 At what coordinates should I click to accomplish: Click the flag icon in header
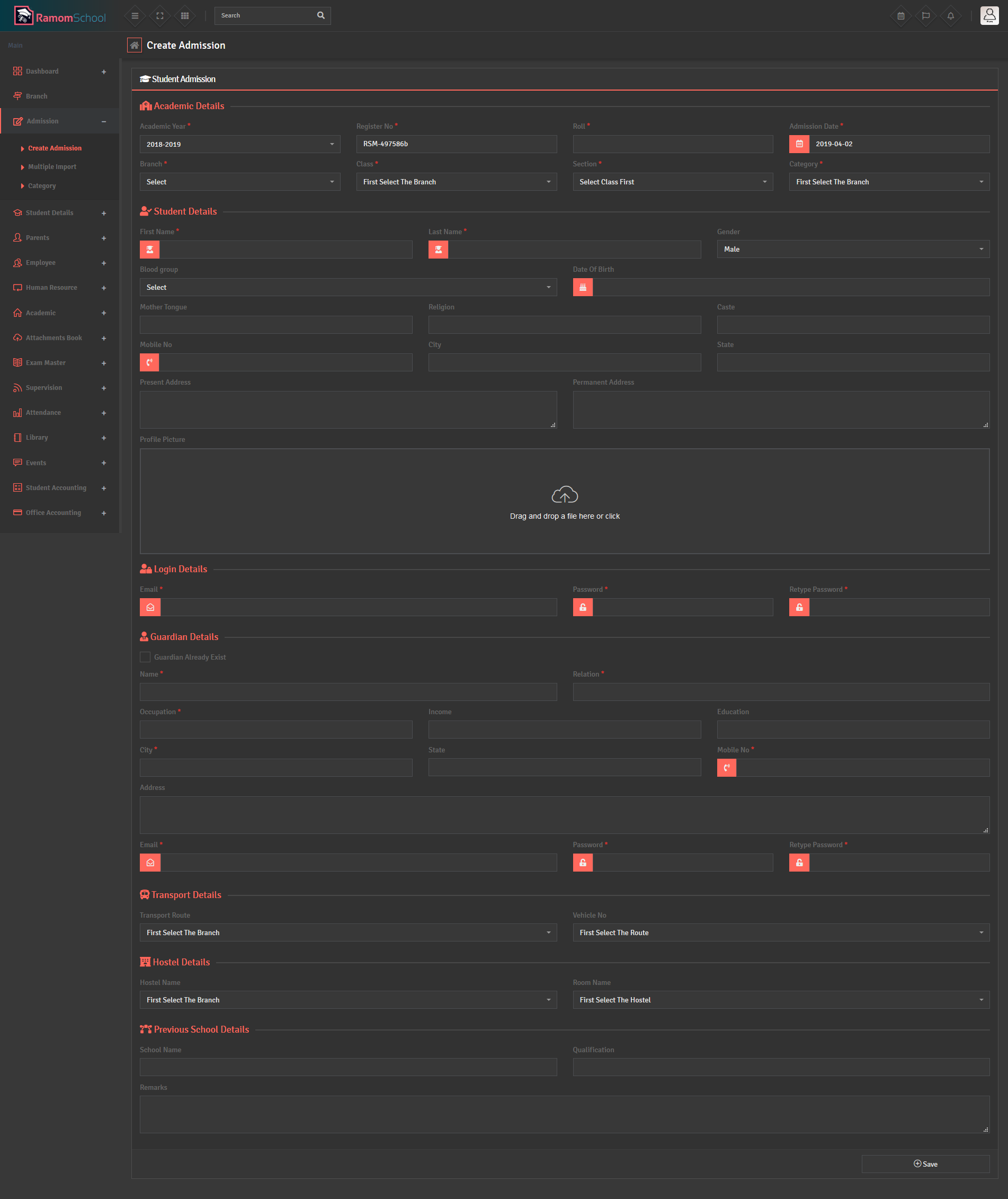coord(926,16)
